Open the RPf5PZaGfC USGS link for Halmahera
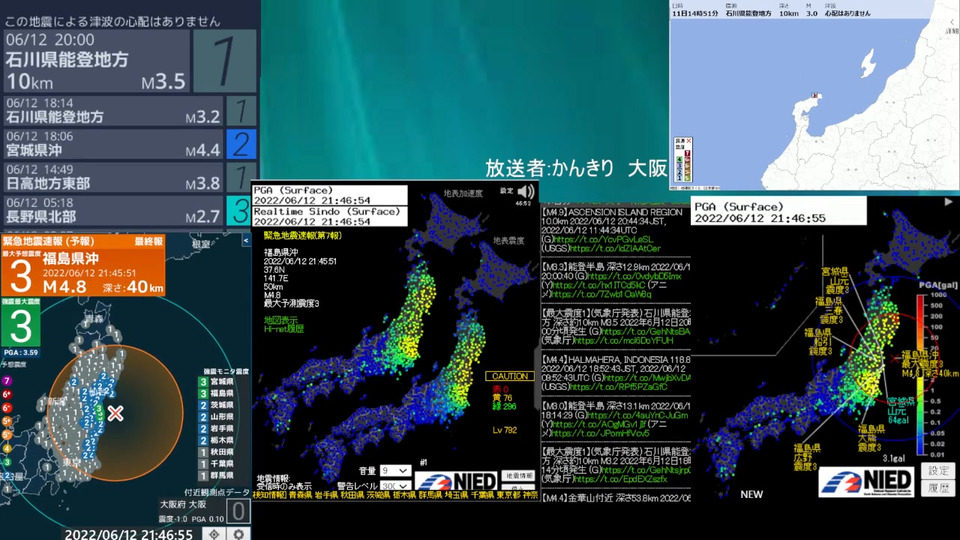Viewport: 960px width, 540px height. [620, 387]
